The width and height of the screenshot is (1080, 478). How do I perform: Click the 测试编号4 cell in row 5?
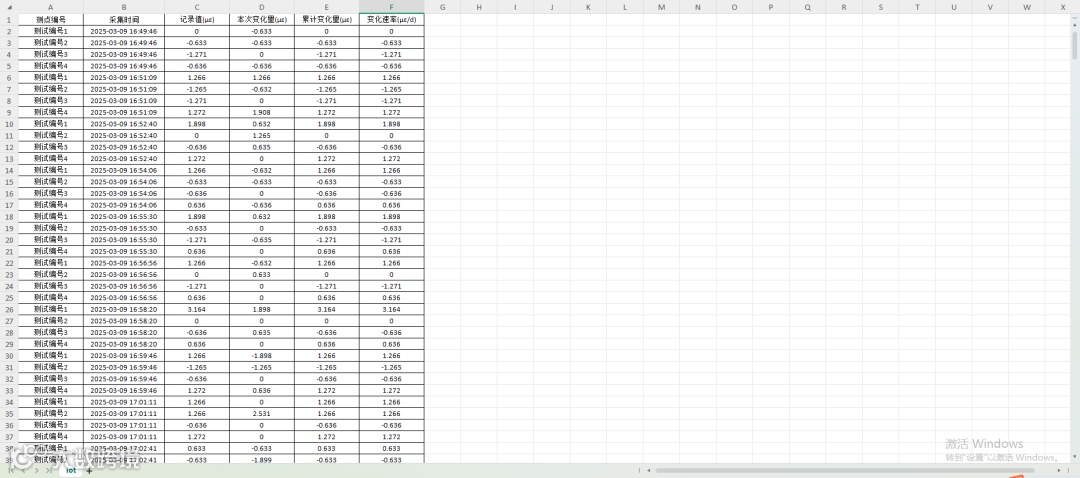coord(50,66)
